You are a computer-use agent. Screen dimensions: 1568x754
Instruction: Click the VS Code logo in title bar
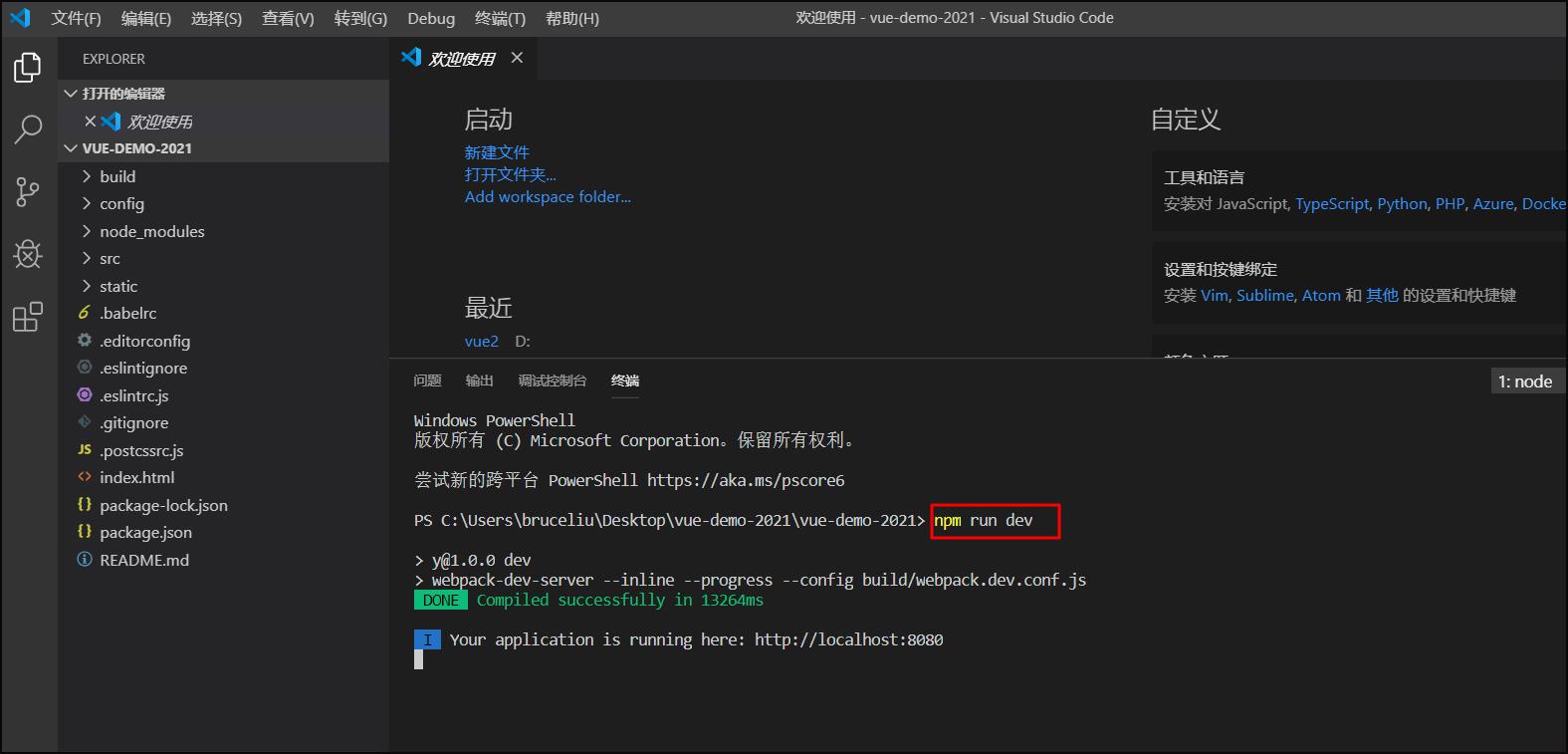tap(21, 18)
